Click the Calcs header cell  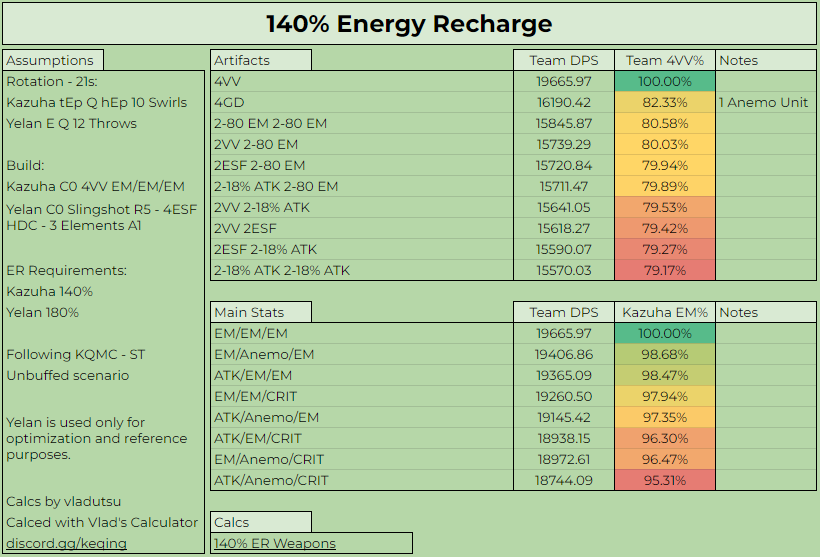pos(261,522)
